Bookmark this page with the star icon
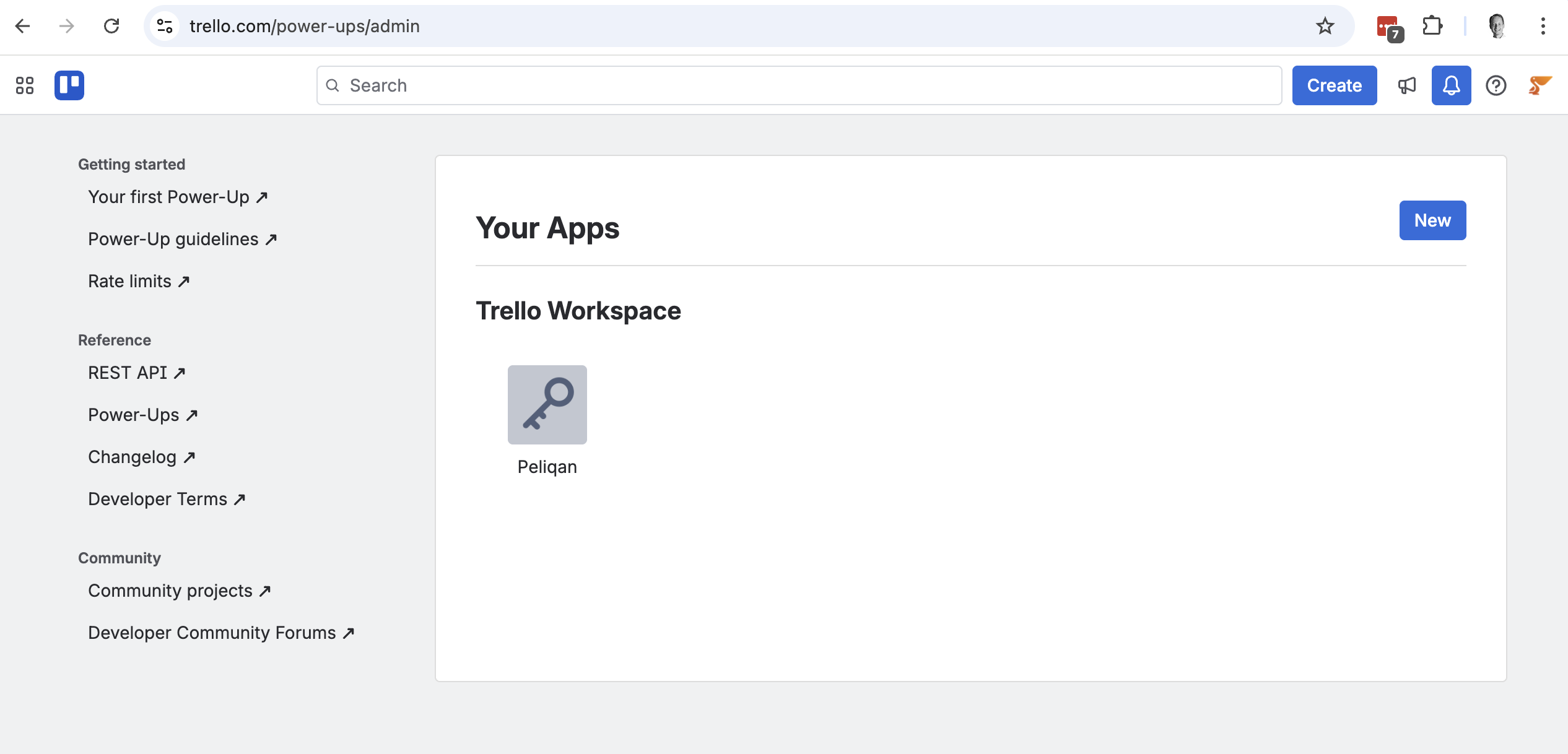This screenshot has width=1568, height=754. click(x=1325, y=26)
